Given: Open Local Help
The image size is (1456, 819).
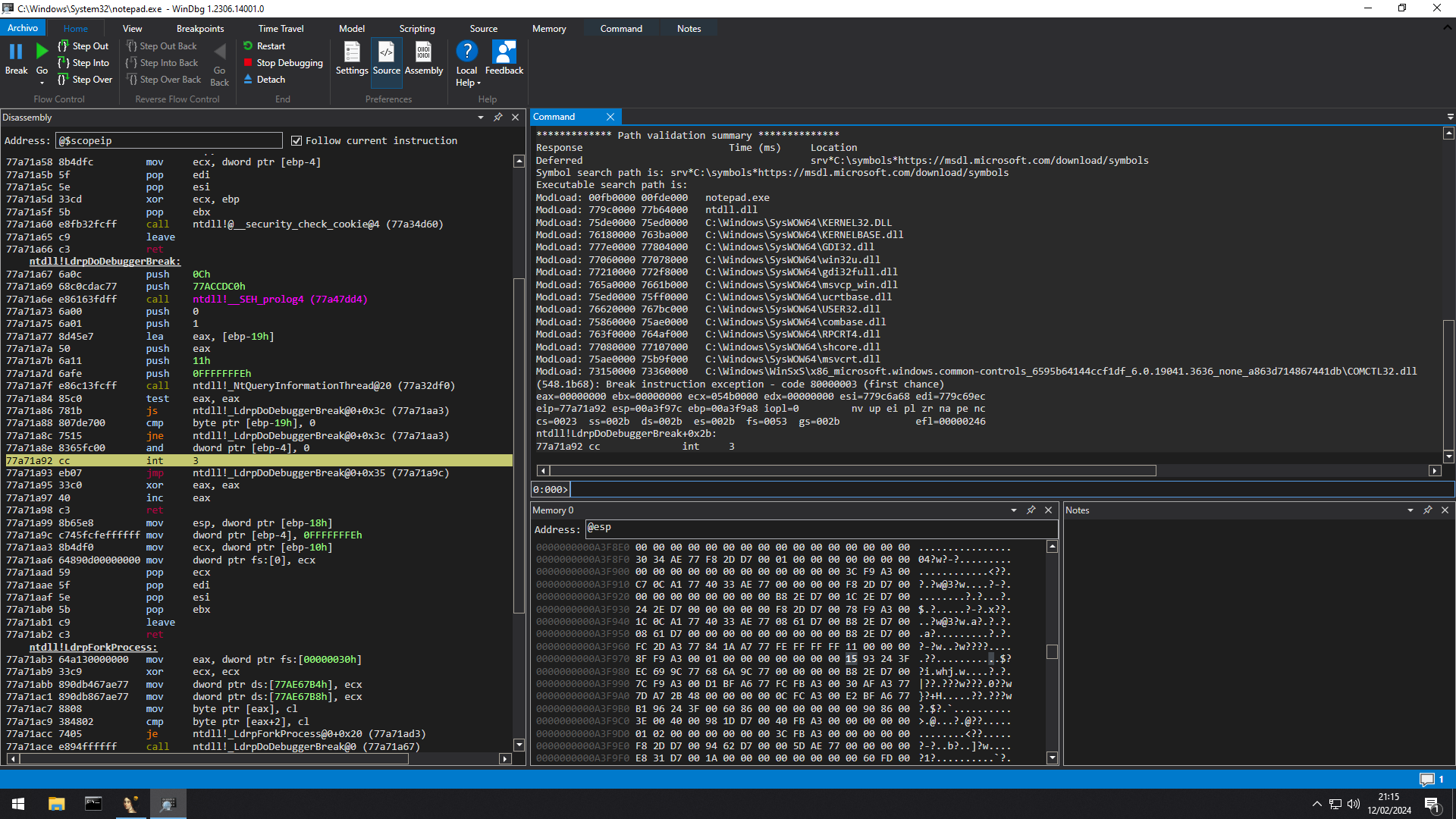Looking at the screenshot, I should click(467, 64).
